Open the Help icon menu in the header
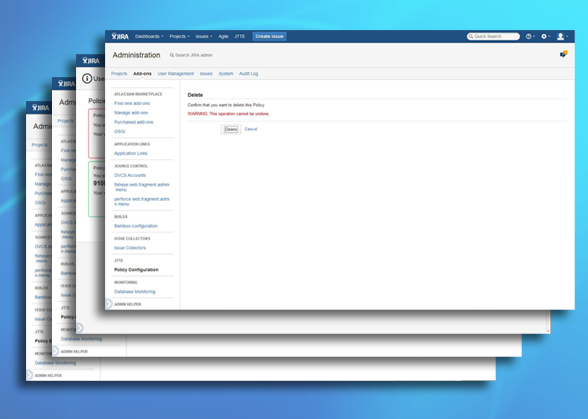The image size is (588, 419). coord(530,36)
